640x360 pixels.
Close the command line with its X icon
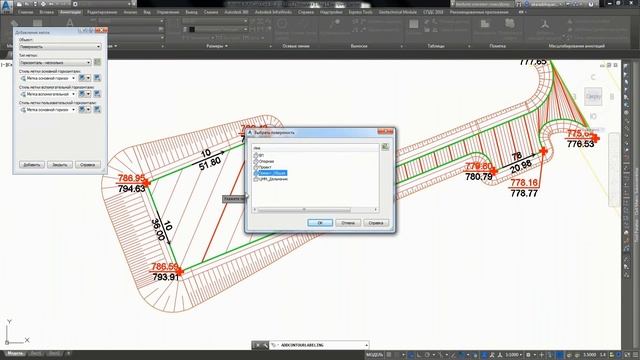pos(257,345)
